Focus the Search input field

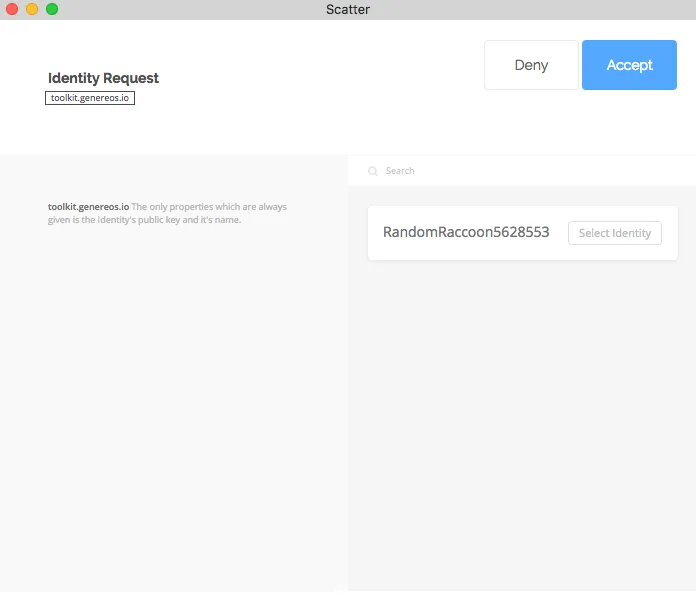pyautogui.click(x=522, y=171)
